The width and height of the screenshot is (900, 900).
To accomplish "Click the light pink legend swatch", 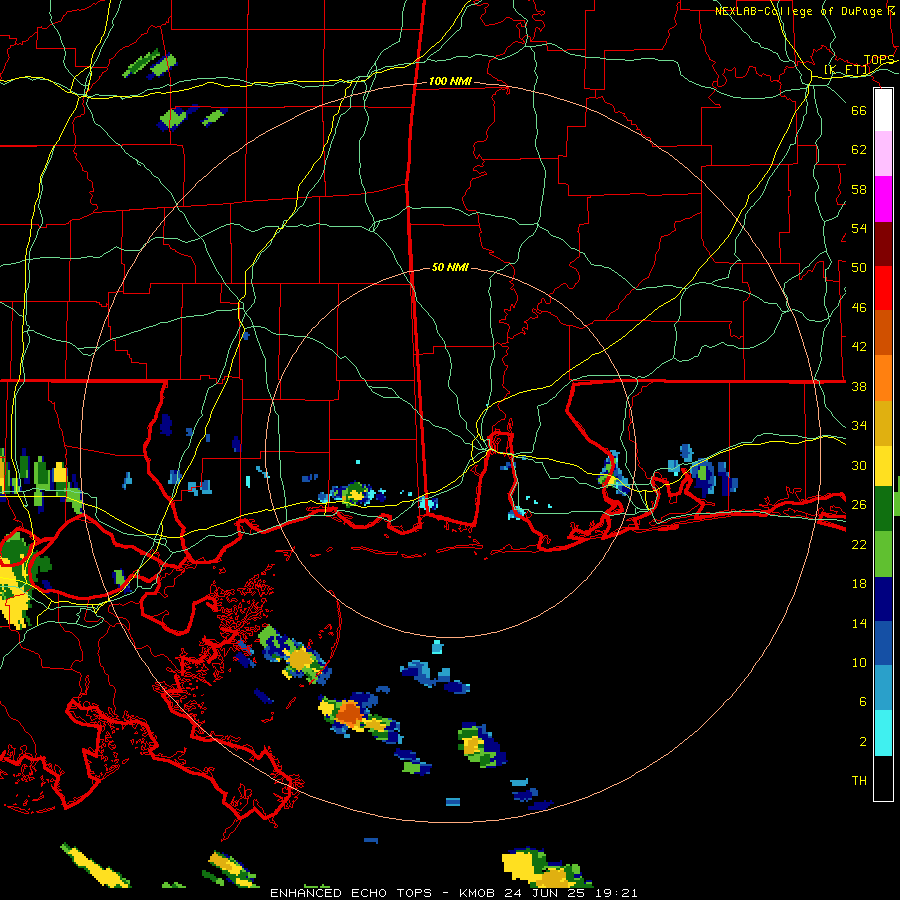I will 883,154.
